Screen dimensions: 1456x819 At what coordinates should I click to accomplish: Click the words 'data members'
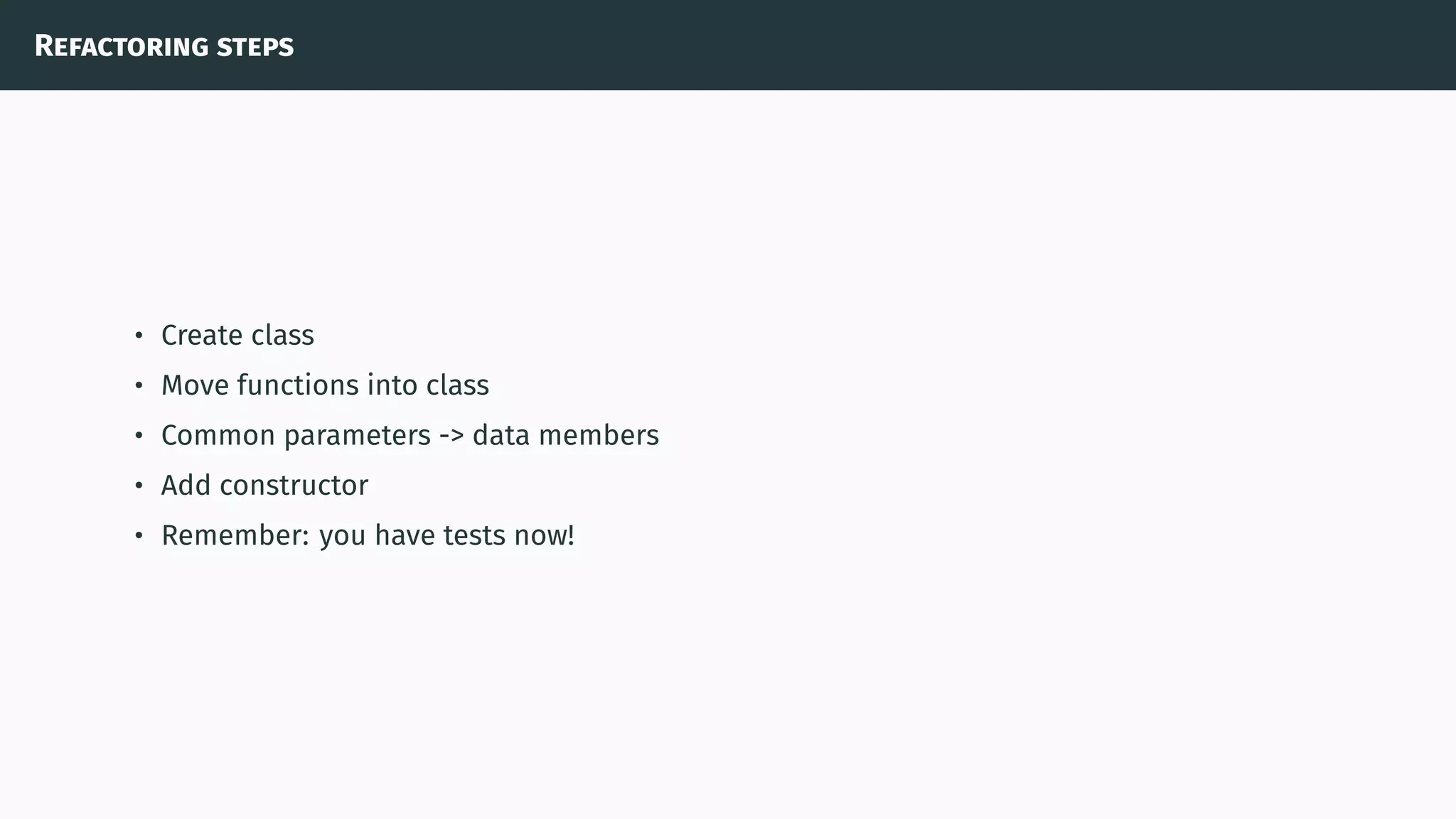[566, 436]
